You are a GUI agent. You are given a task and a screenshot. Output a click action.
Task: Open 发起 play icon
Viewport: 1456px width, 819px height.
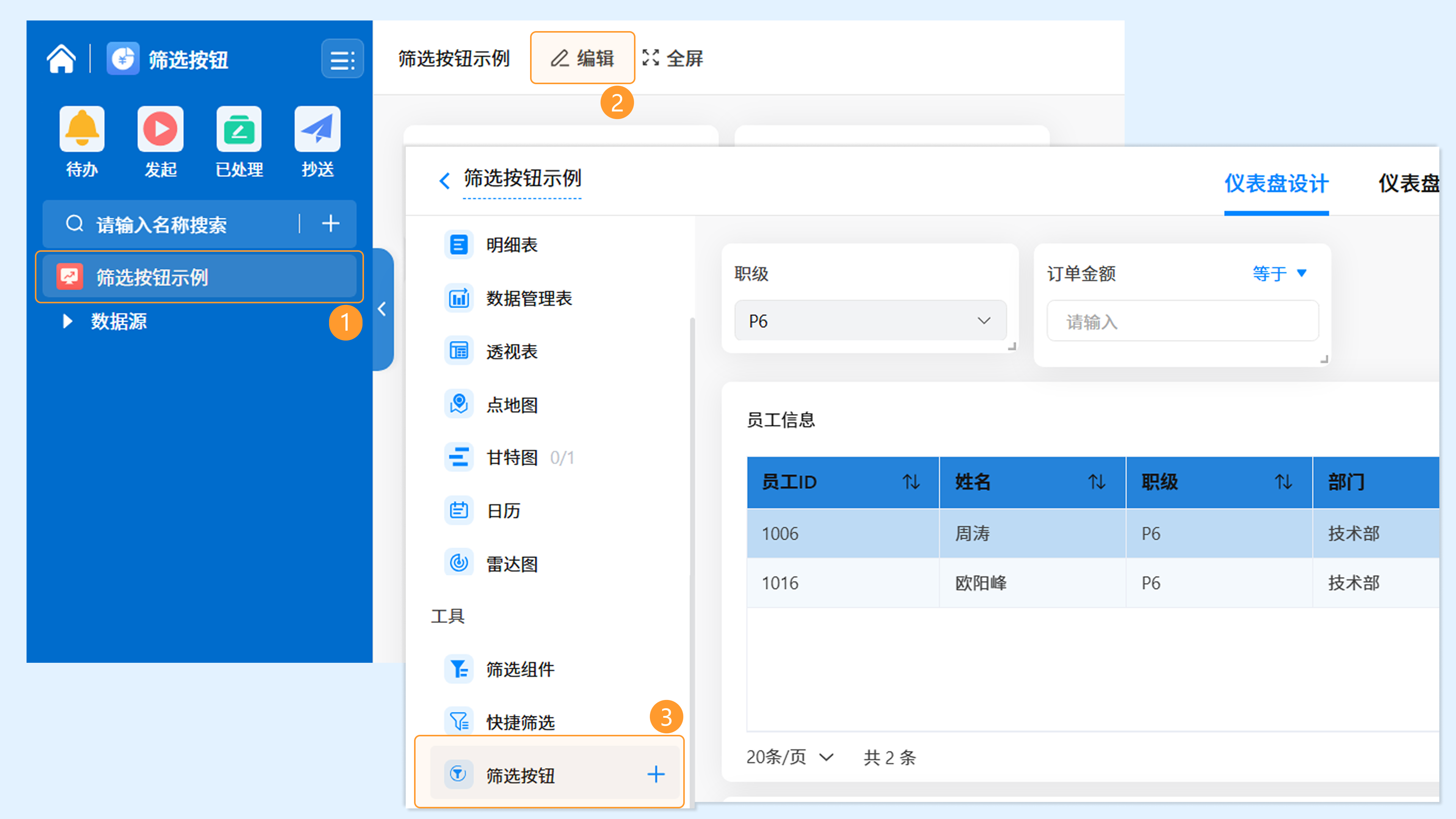[160, 129]
